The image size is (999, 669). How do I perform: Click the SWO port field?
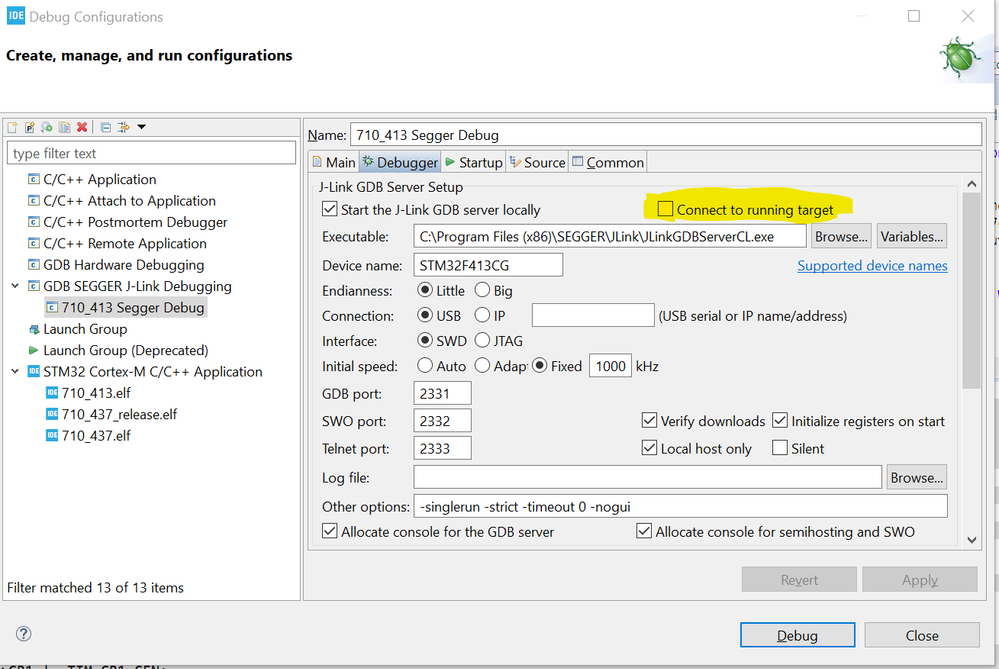(442, 421)
